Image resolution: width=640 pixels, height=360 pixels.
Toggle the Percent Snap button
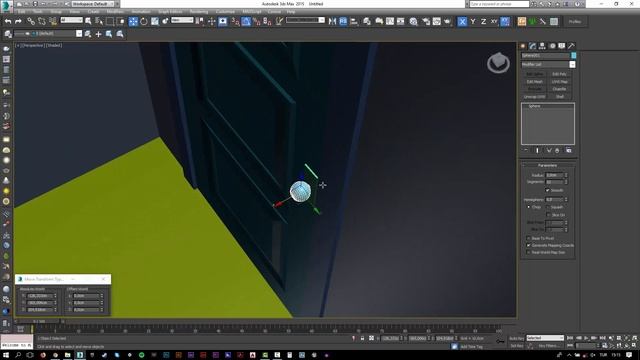(256, 21)
